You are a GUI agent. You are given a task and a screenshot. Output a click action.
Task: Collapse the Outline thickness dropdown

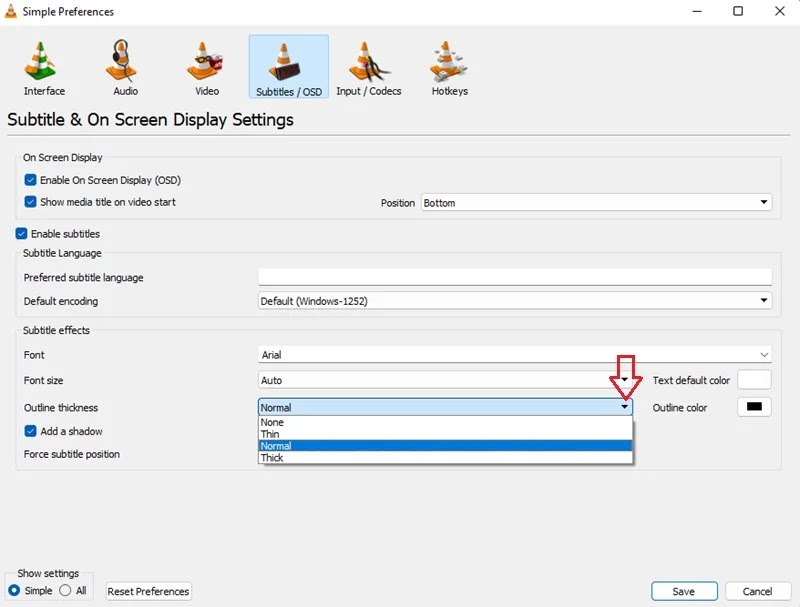[445, 407]
